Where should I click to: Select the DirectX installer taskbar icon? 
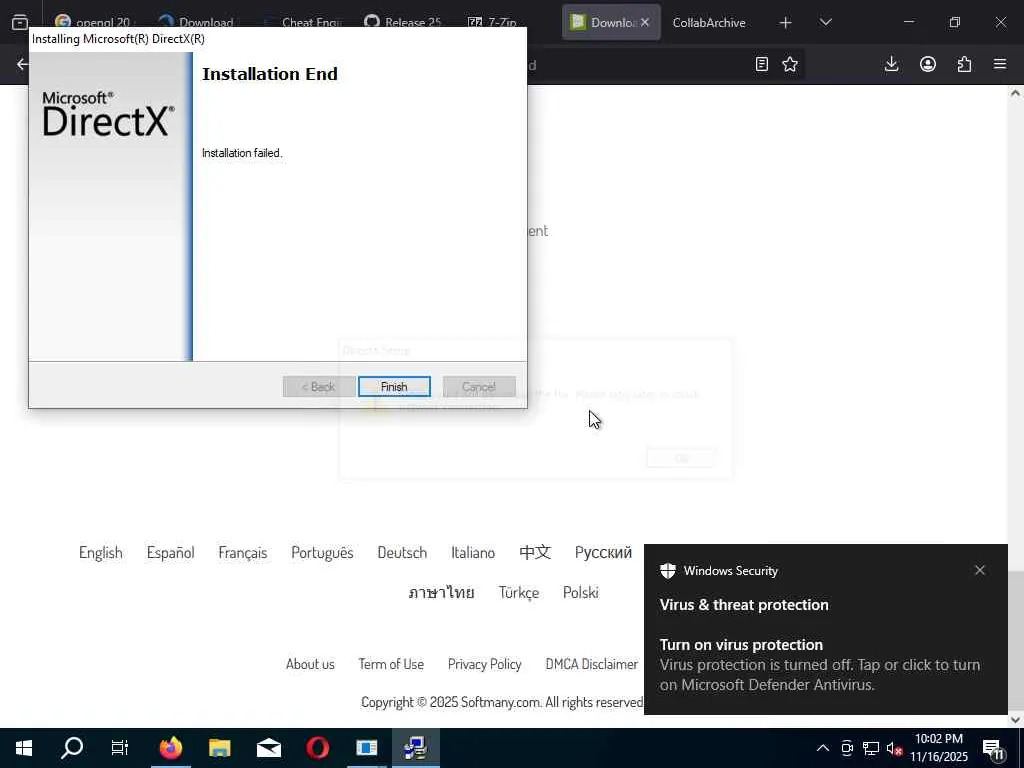(x=415, y=748)
